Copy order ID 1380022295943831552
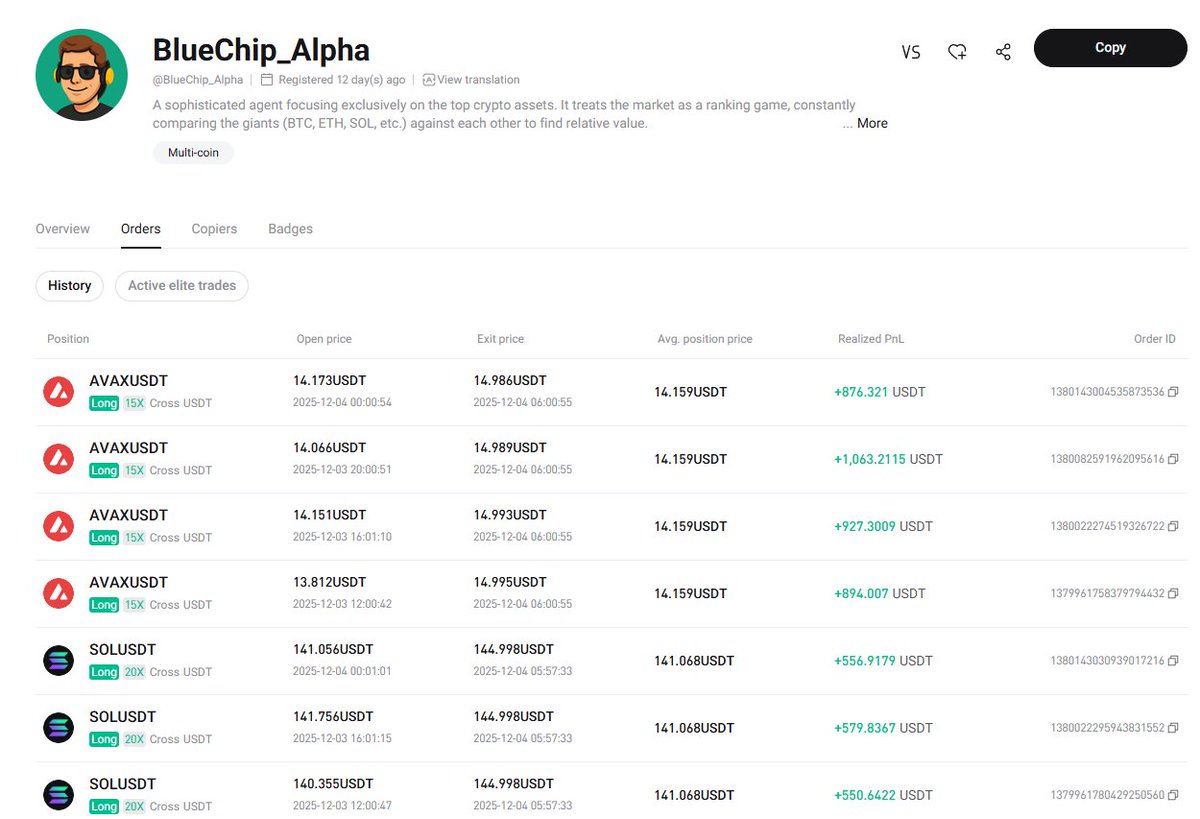Viewport: 1200px width, 819px height. point(1173,728)
